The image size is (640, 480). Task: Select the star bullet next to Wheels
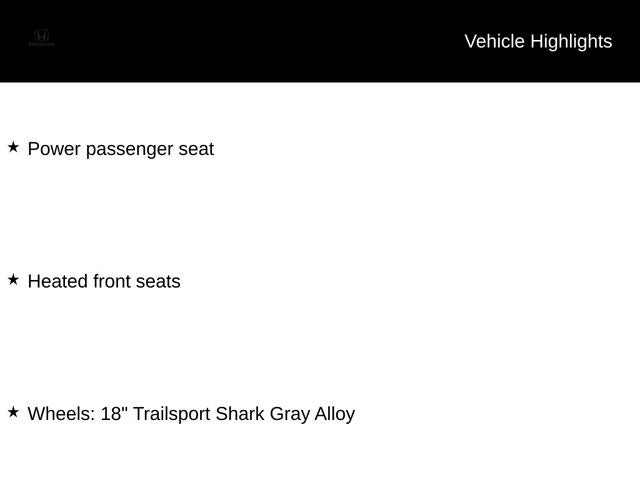click(13, 412)
